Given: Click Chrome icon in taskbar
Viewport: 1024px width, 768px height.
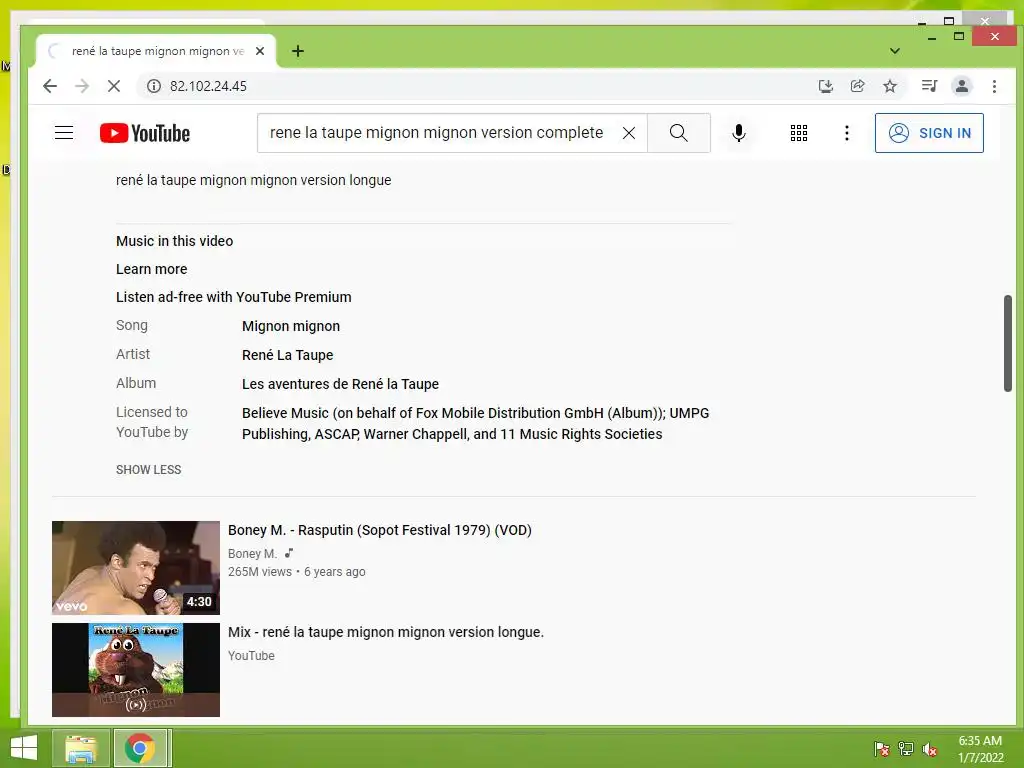Looking at the screenshot, I should [140, 748].
